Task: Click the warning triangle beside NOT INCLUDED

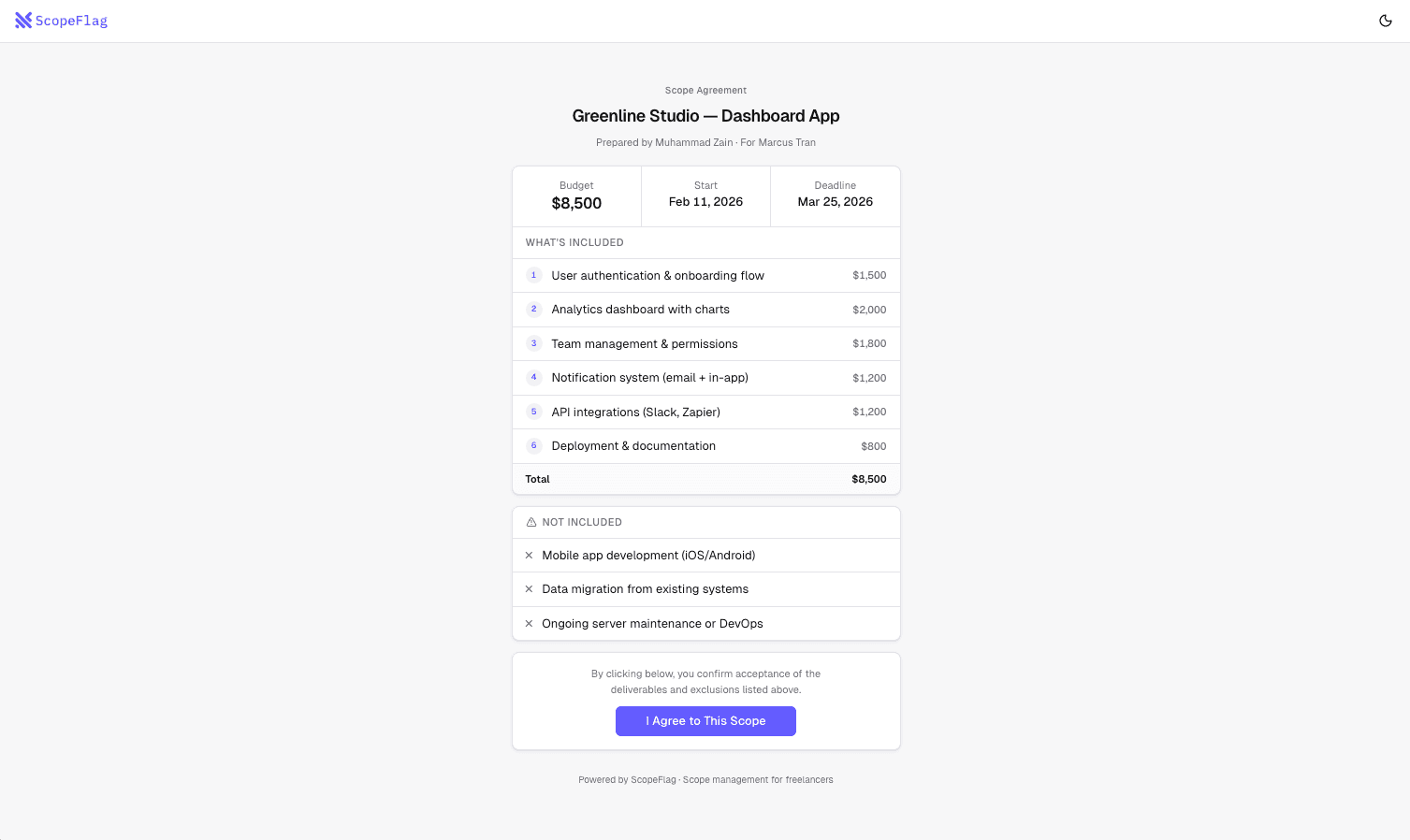Action: coord(531,522)
